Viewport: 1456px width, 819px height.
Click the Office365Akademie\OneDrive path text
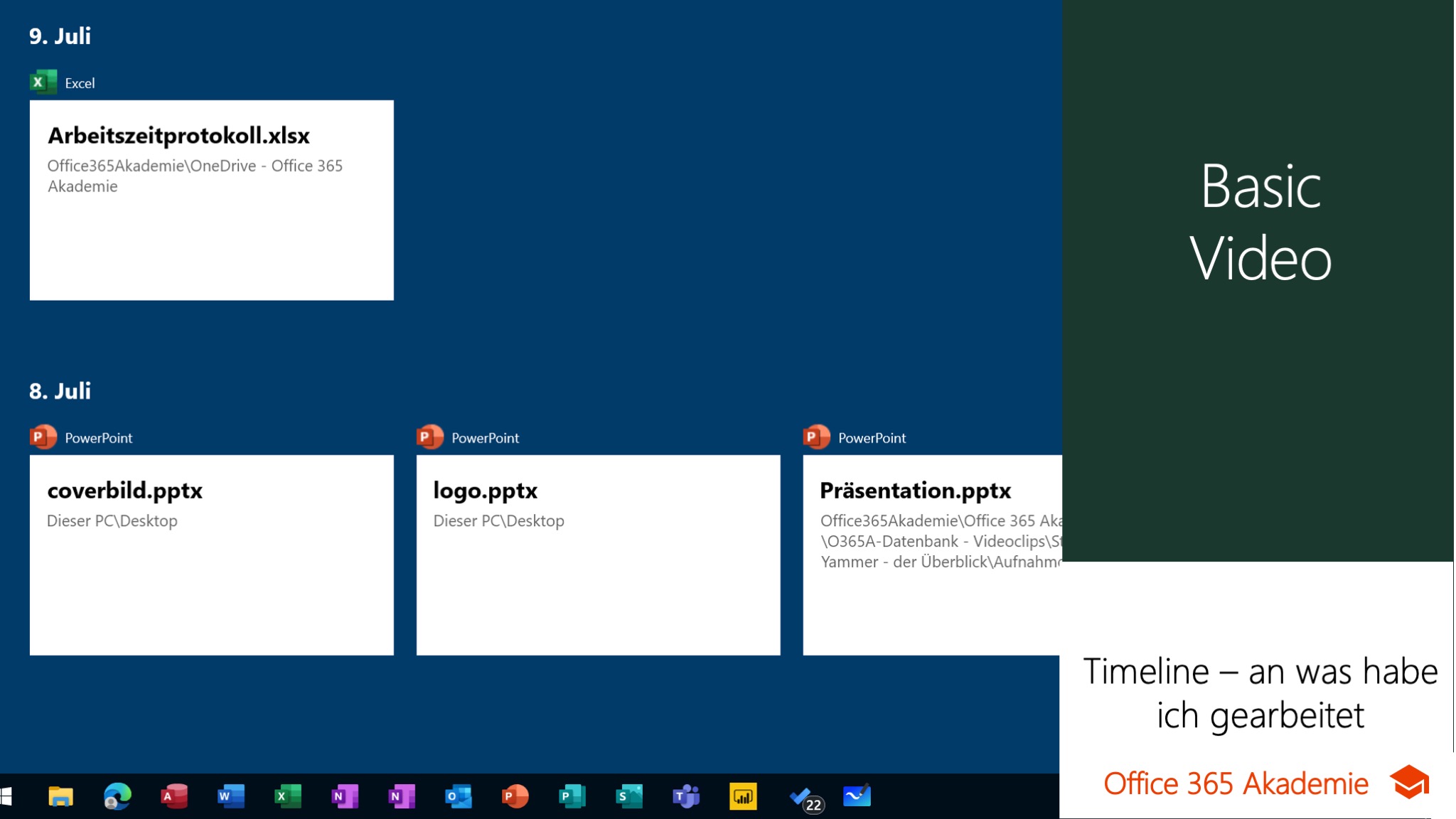point(195,176)
